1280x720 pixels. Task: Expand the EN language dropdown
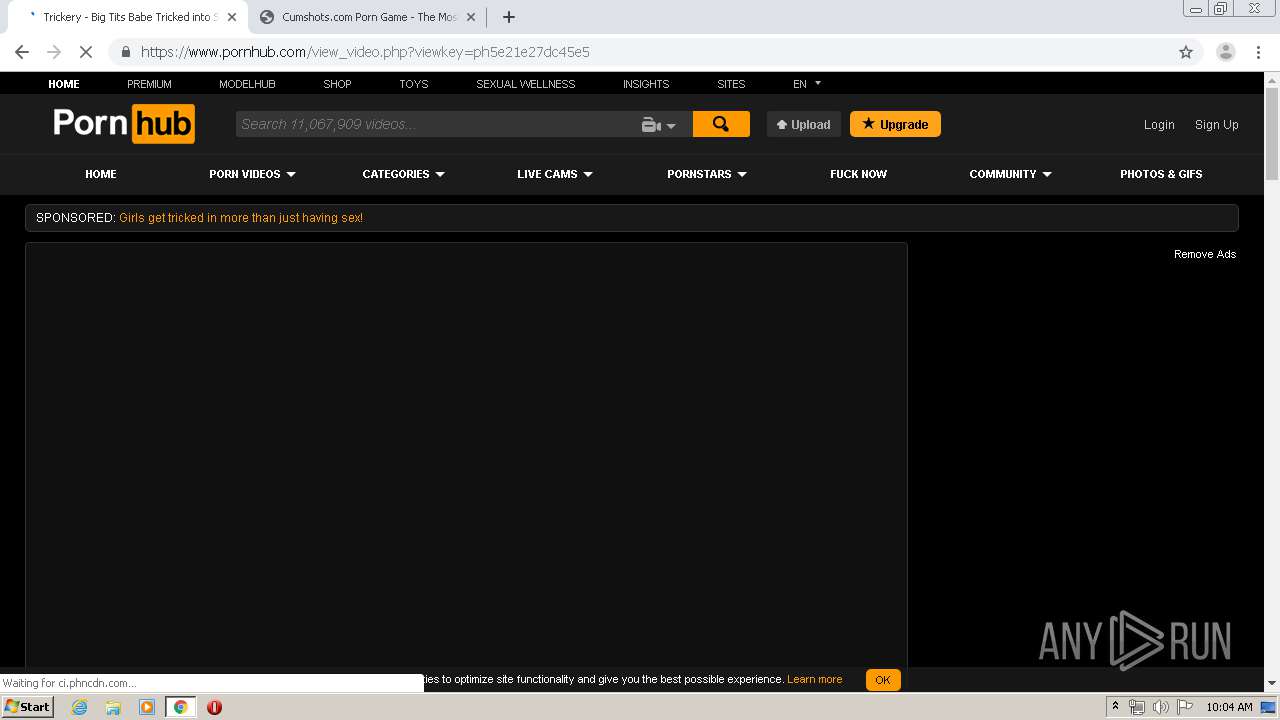coord(807,84)
